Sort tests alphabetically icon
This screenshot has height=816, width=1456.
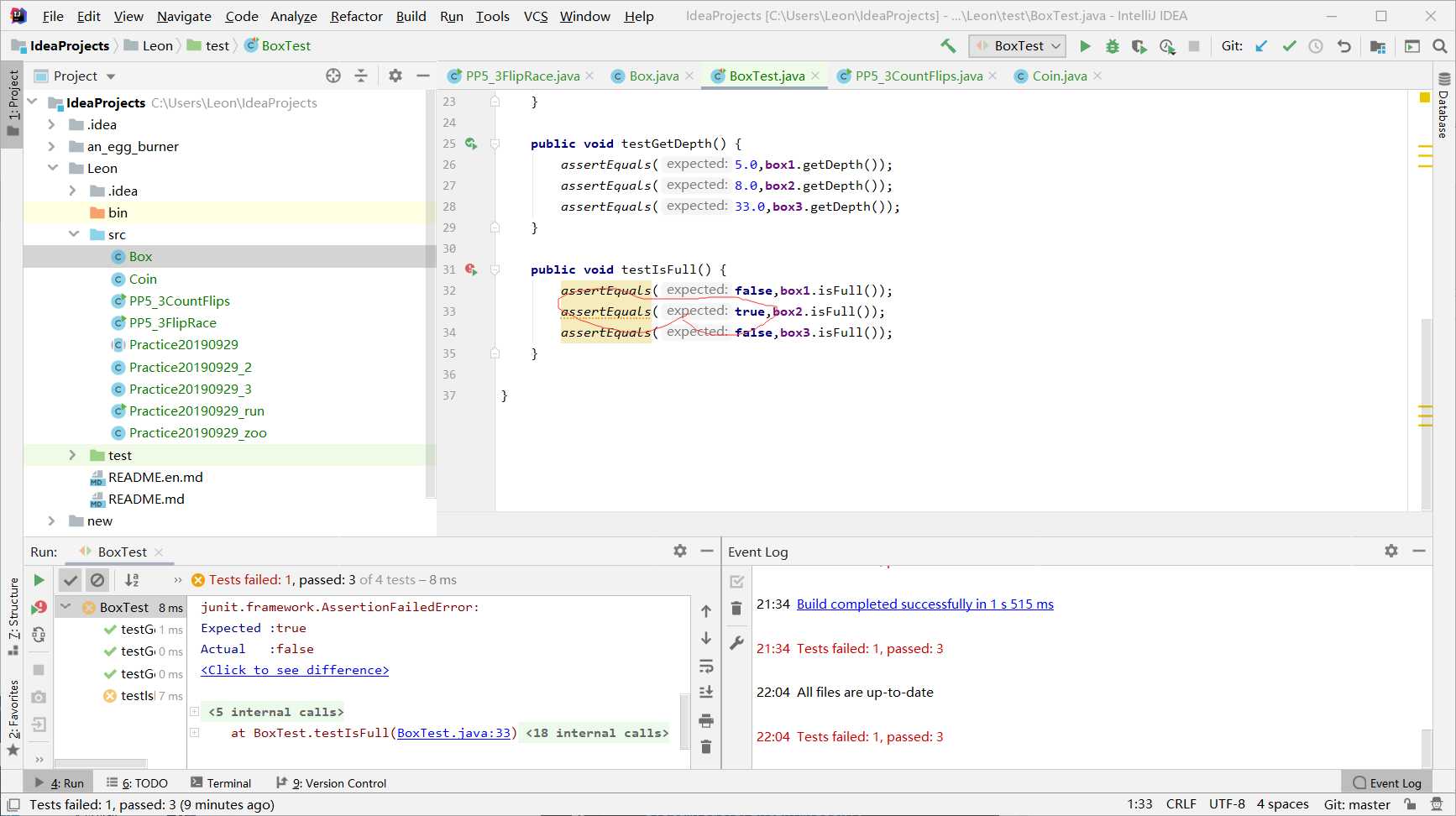(x=132, y=580)
